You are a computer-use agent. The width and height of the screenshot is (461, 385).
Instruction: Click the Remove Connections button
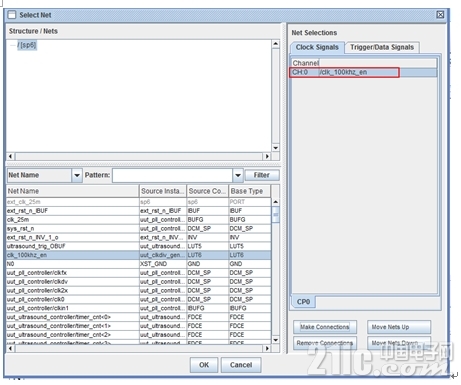click(x=325, y=343)
